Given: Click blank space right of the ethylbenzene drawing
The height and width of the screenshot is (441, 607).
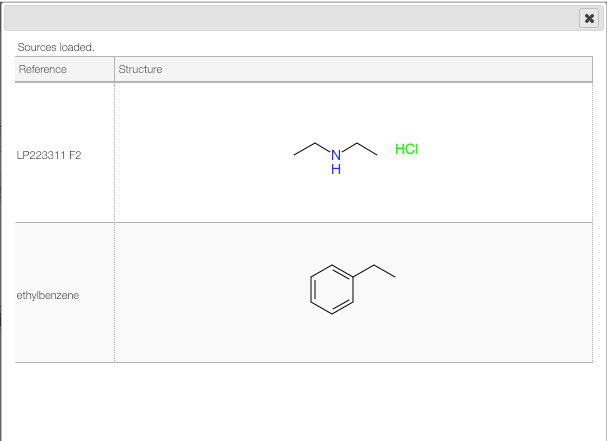Looking at the screenshot, I should click(x=494, y=292).
